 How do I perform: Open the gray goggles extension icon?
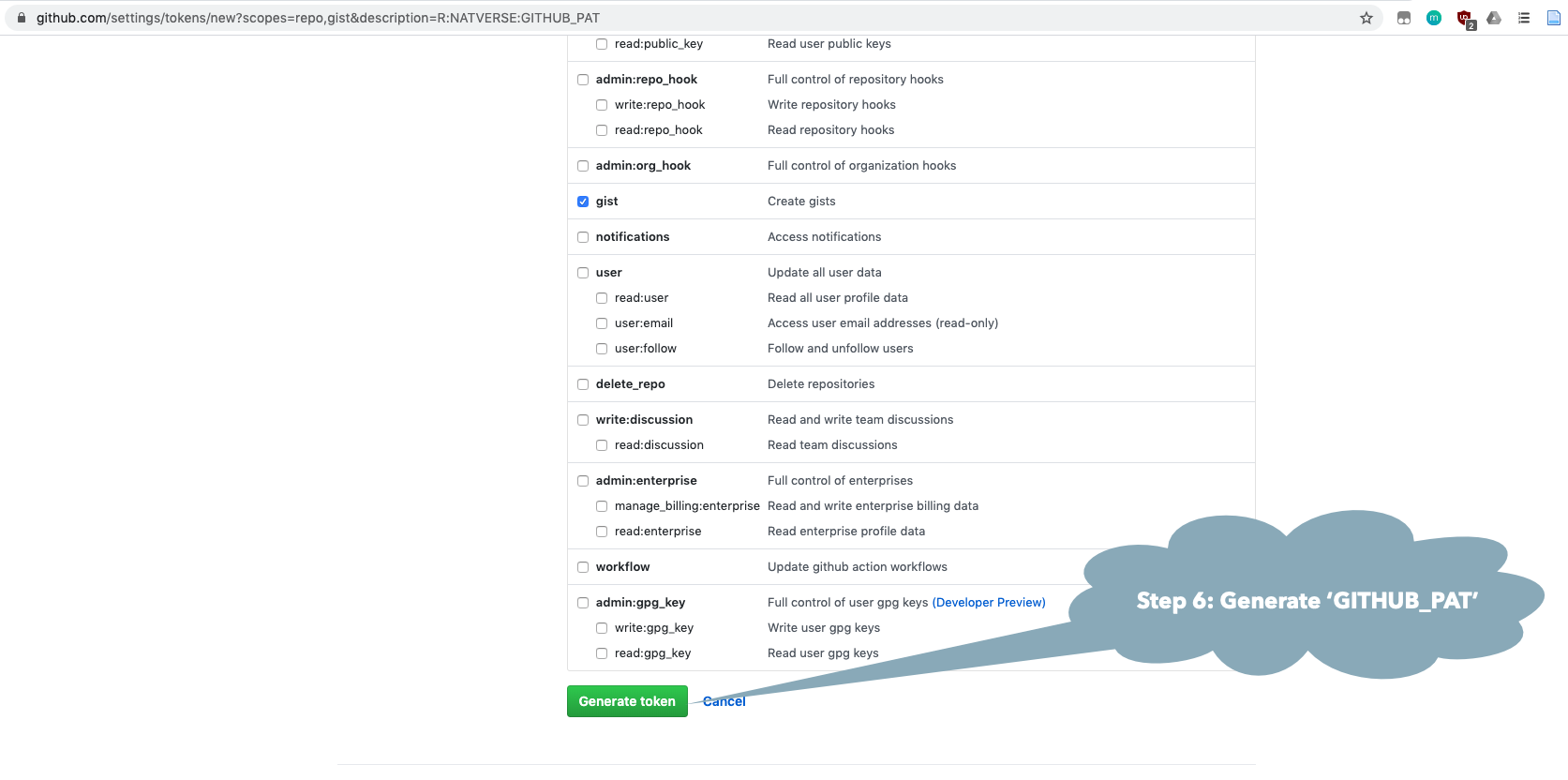[1404, 18]
